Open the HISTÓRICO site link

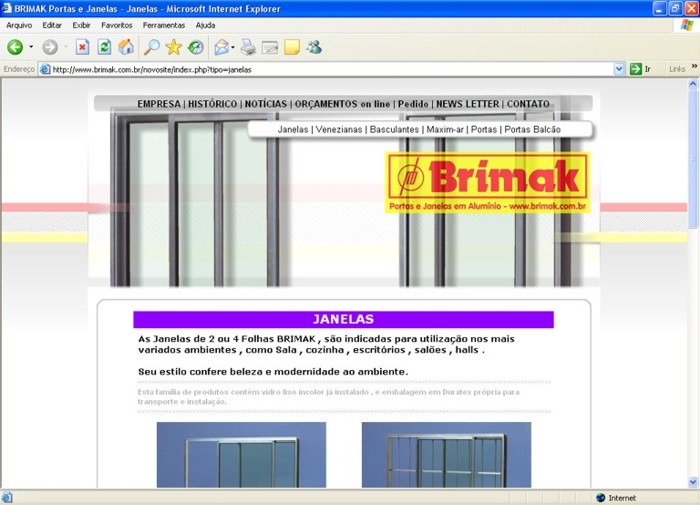click(212, 104)
